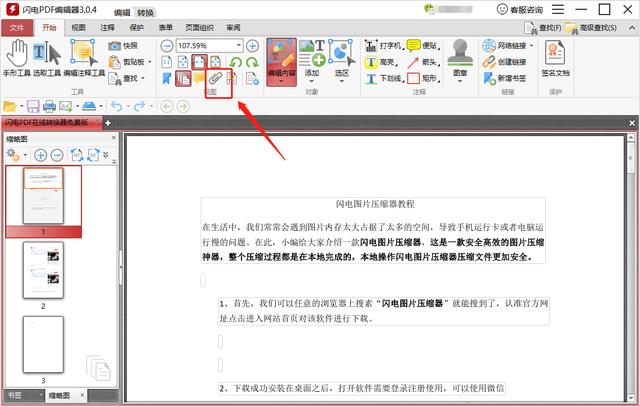The width and height of the screenshot is (640, 407).
Task: Open the 文件 file menu
Action: tap(17, 28)
